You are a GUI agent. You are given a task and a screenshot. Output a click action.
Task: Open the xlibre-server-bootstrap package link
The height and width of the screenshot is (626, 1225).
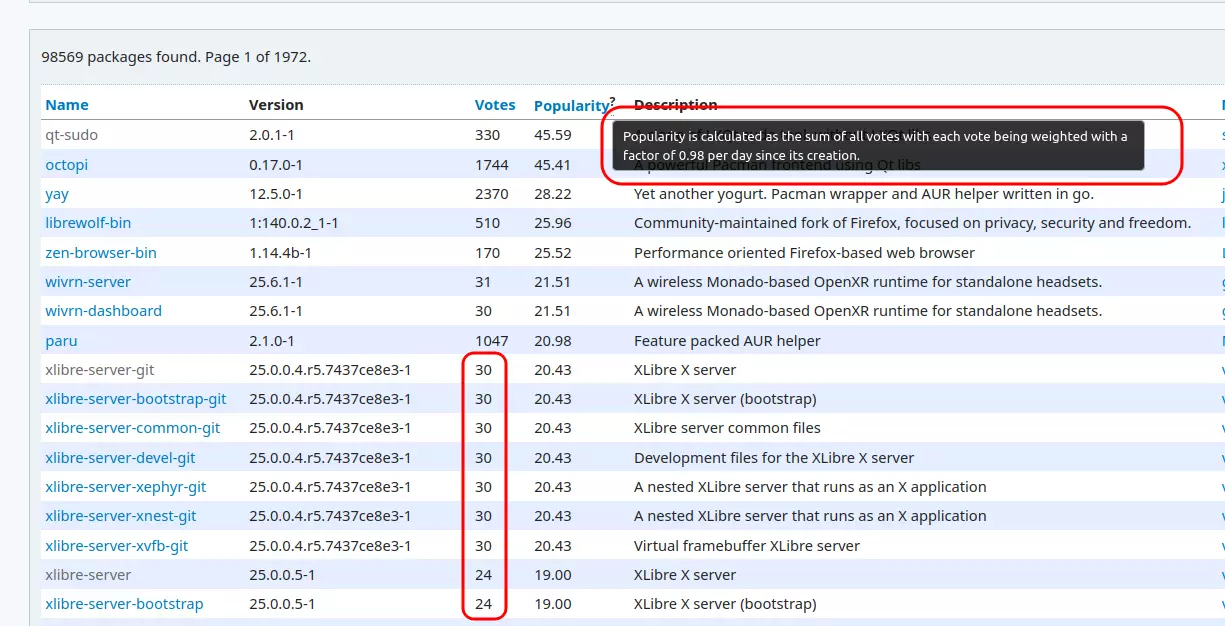pyautogui.click(x=124, y=604)
